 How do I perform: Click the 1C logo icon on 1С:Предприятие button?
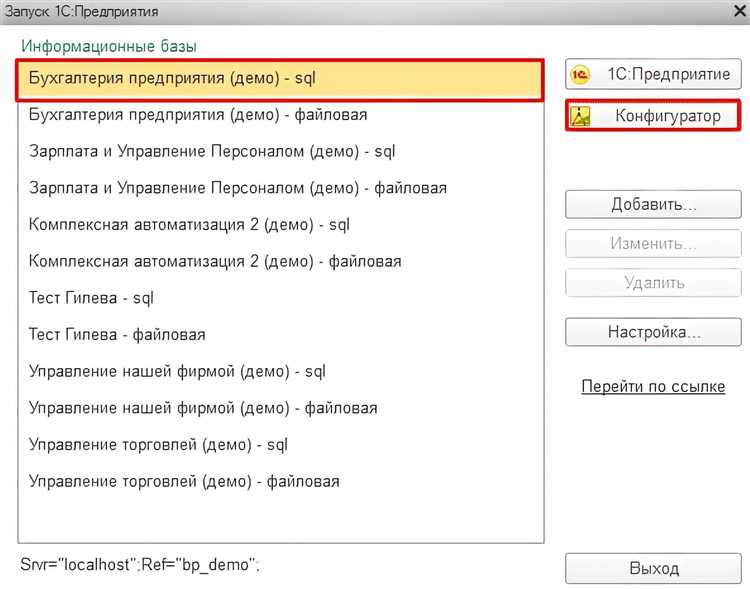[x=585, y=75]
